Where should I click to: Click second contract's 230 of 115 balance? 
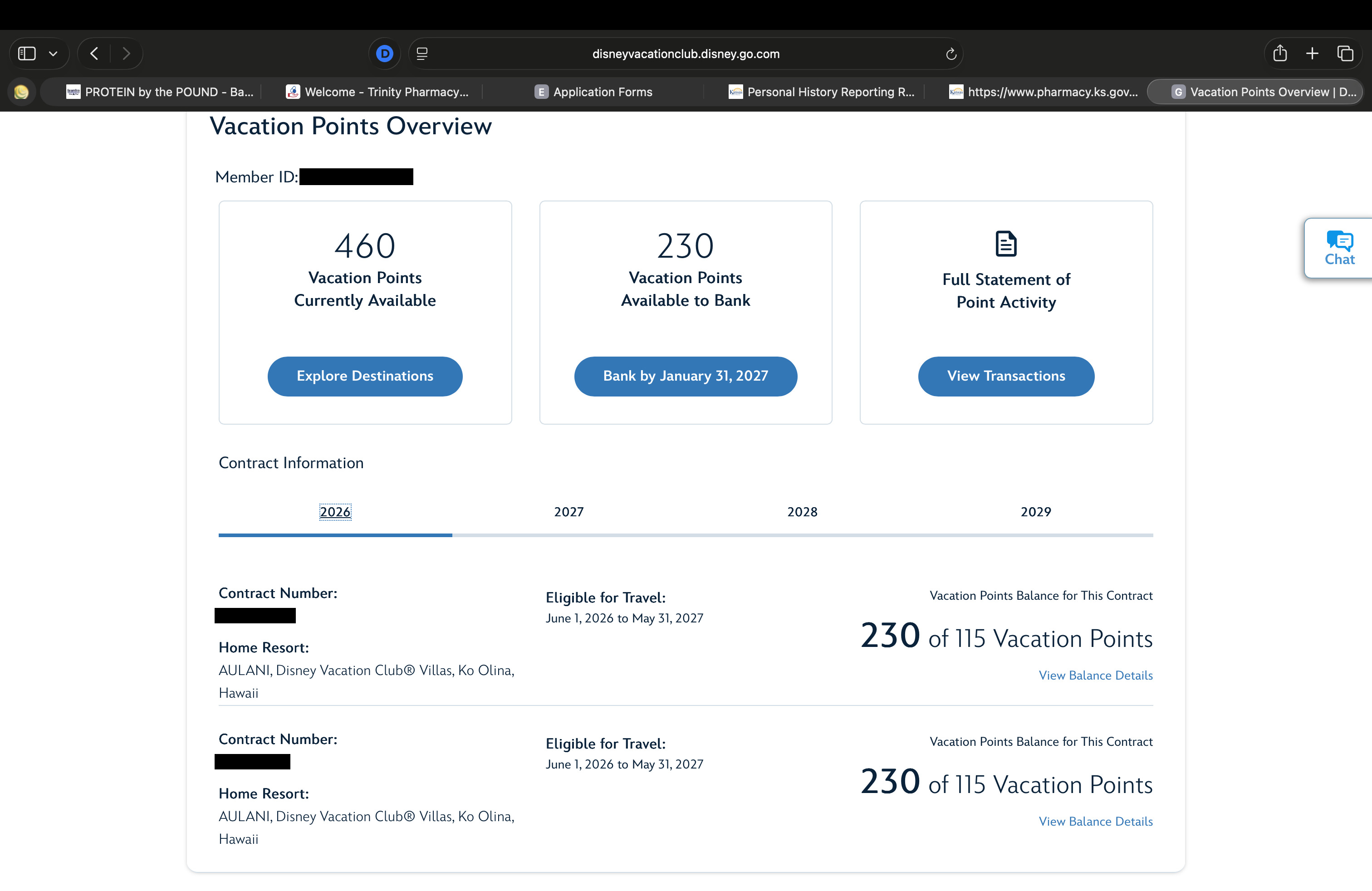1006,783
